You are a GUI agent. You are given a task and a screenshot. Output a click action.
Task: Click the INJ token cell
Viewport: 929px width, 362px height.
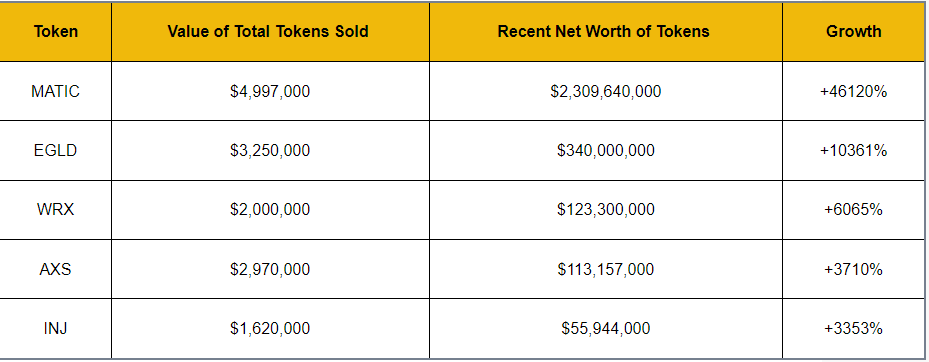pyautogui.click(x=56, y=328)
